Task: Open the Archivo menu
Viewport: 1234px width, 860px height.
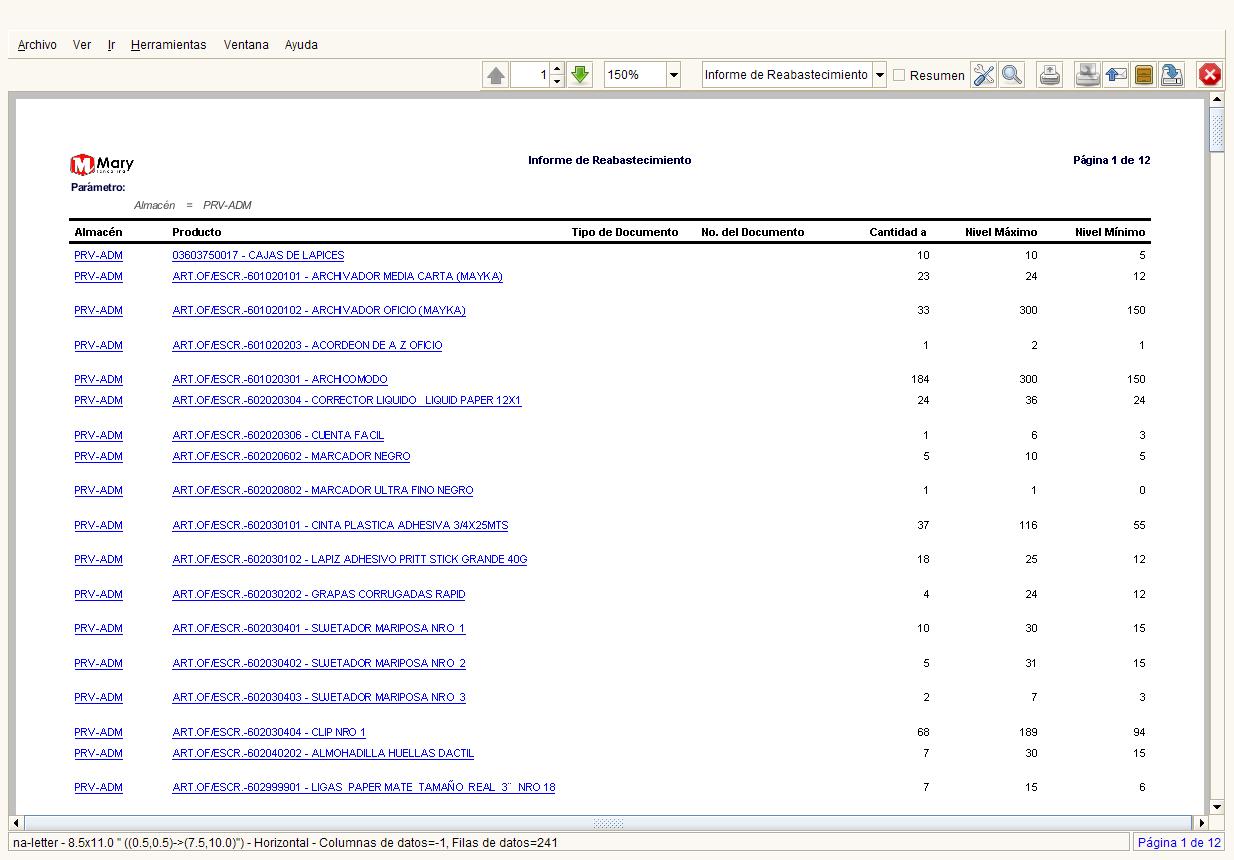Action: click(37, 45)
